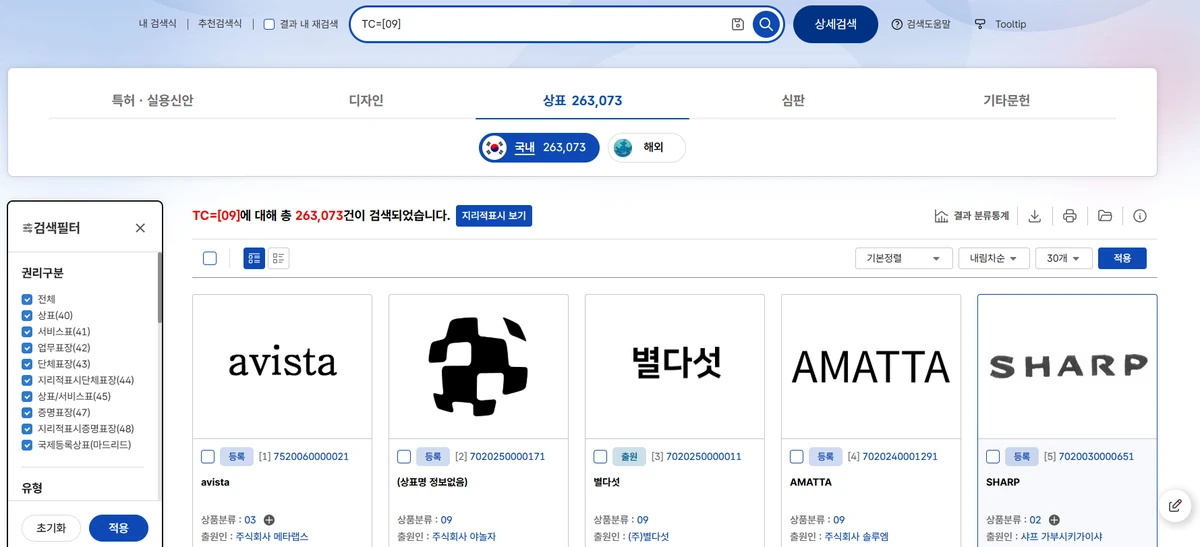The height and width of the screenshot is (547, 1200).
Task: Click plus icon next to SHARP class 02
Action: 1054,520
